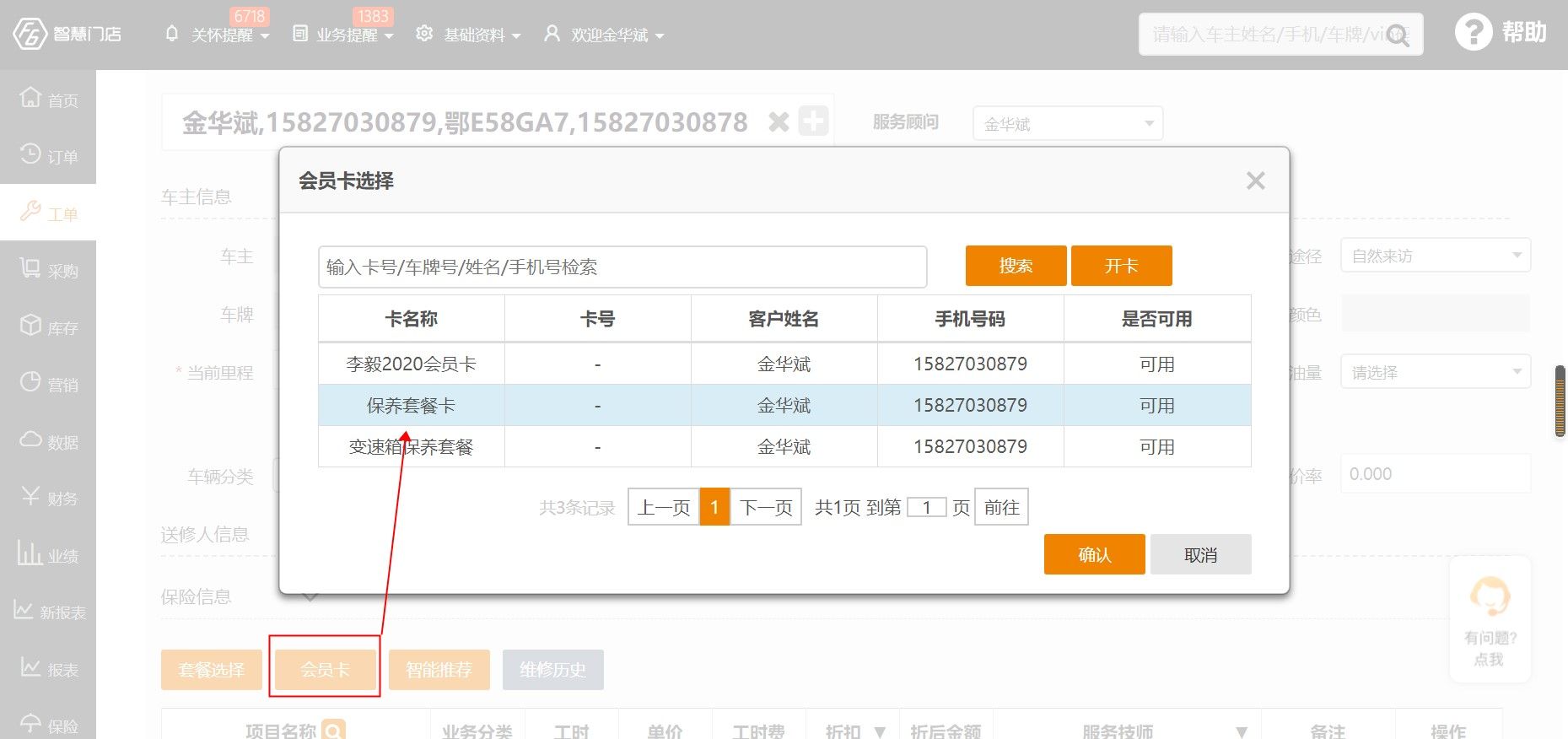Open the 关怀提醒 bell icon
Screen dimensions: 1568x739
click(x=172, y=34)
